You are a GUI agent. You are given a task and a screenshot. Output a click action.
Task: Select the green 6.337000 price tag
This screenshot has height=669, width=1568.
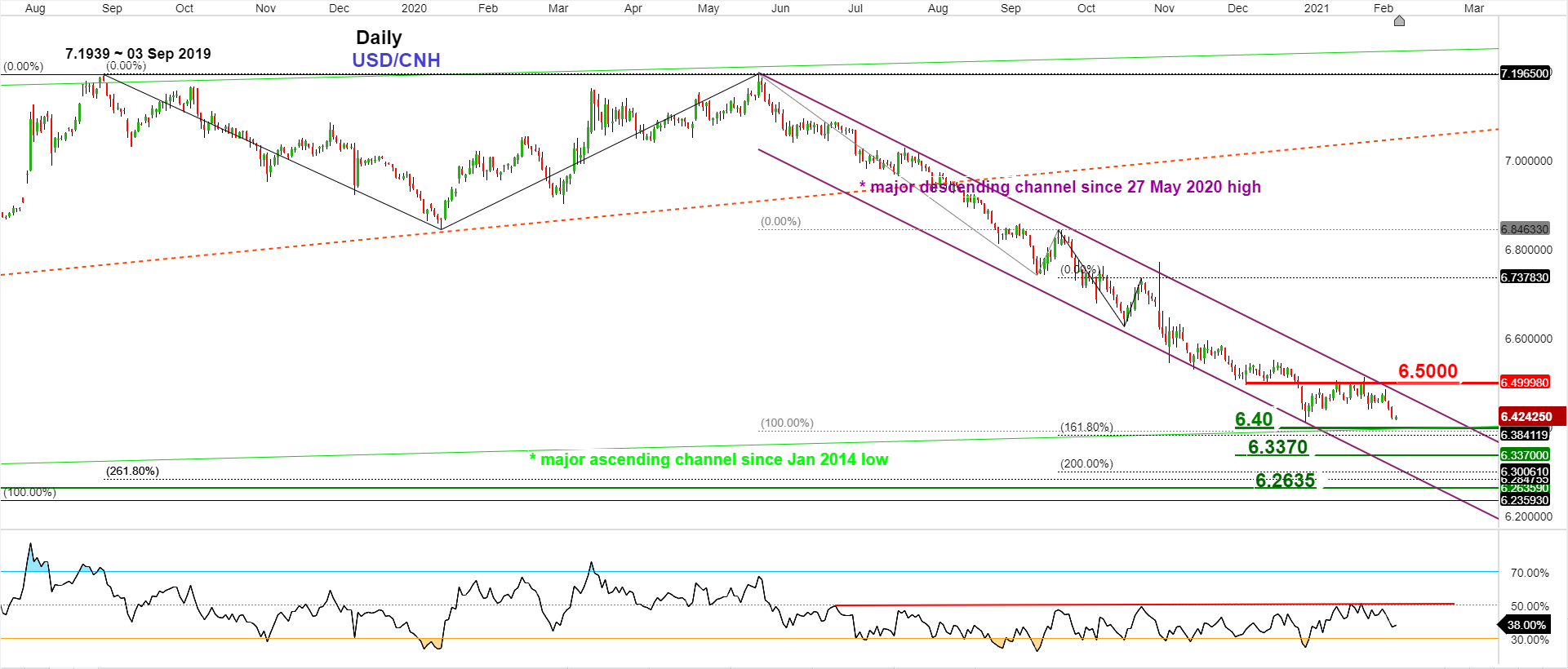(1525, 455)
